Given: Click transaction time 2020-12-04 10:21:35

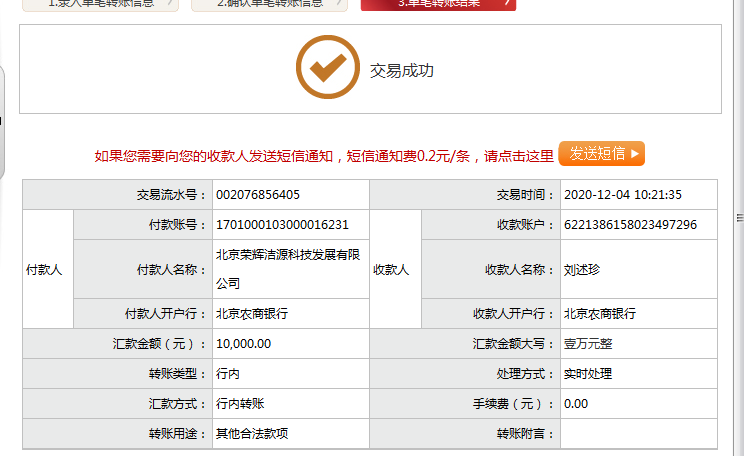Looking at the screenshot, I should (x=622, y=195).
